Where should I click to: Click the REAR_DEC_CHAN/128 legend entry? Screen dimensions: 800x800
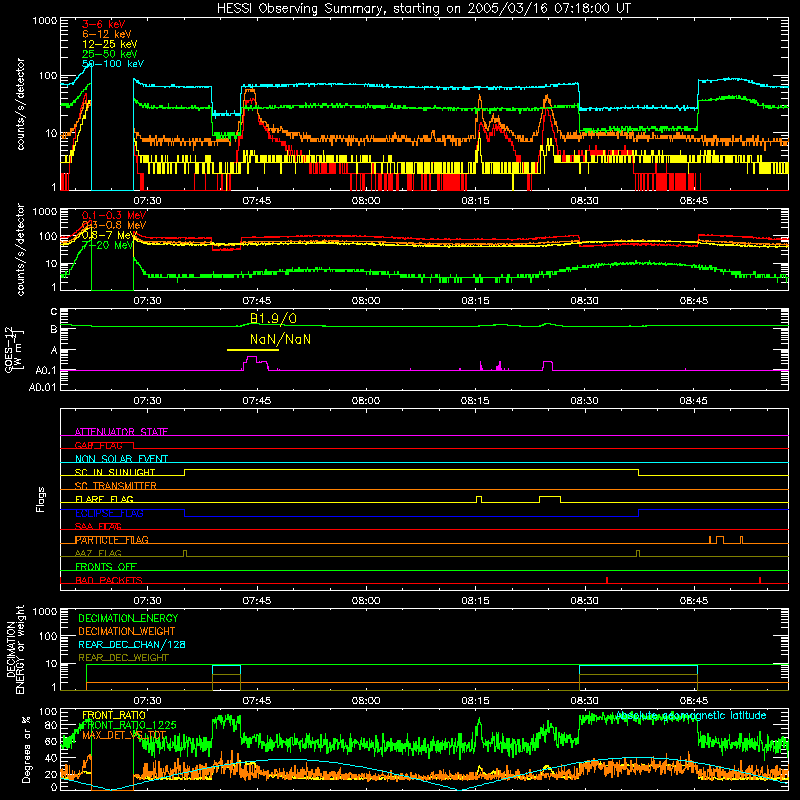(x=132, y=645)
